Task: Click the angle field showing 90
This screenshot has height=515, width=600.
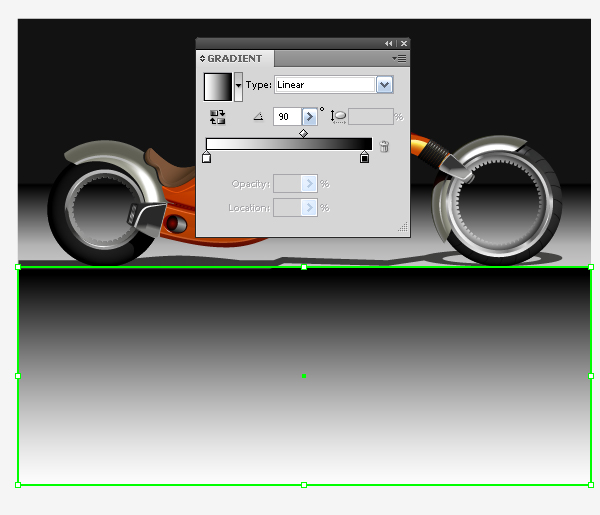Action: tap(287, 117)
